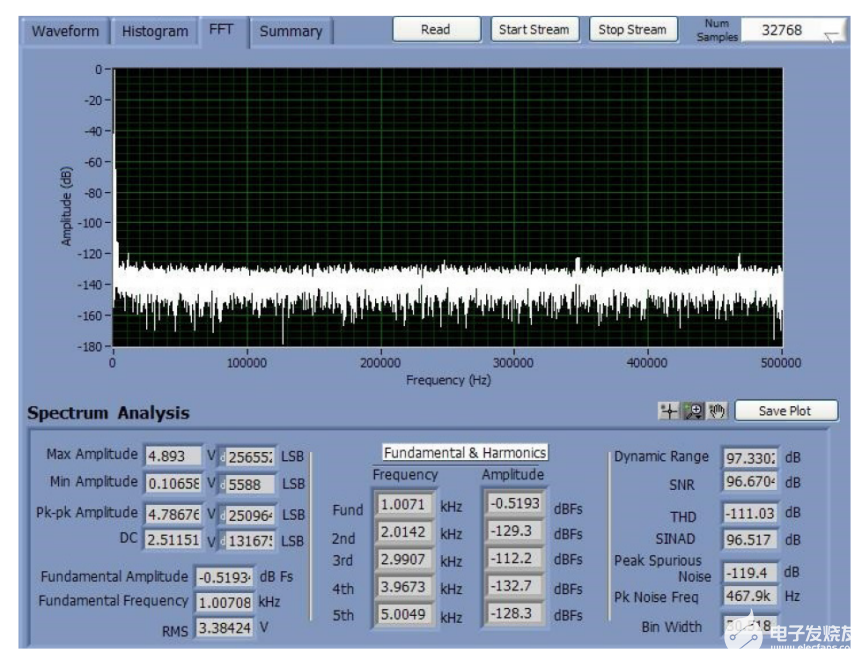Hit the Stop Stream button
Screen dimensions: 864x658
[632, 30]
